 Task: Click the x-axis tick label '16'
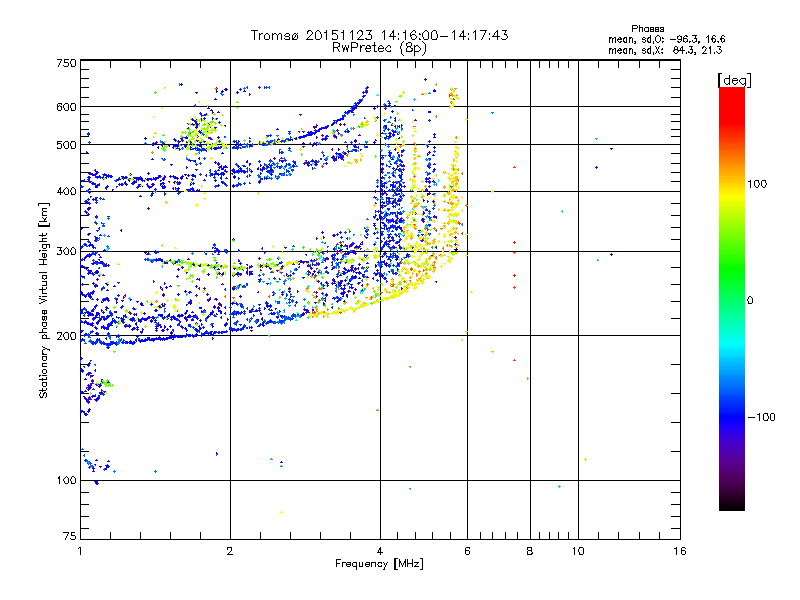point(680,551)
